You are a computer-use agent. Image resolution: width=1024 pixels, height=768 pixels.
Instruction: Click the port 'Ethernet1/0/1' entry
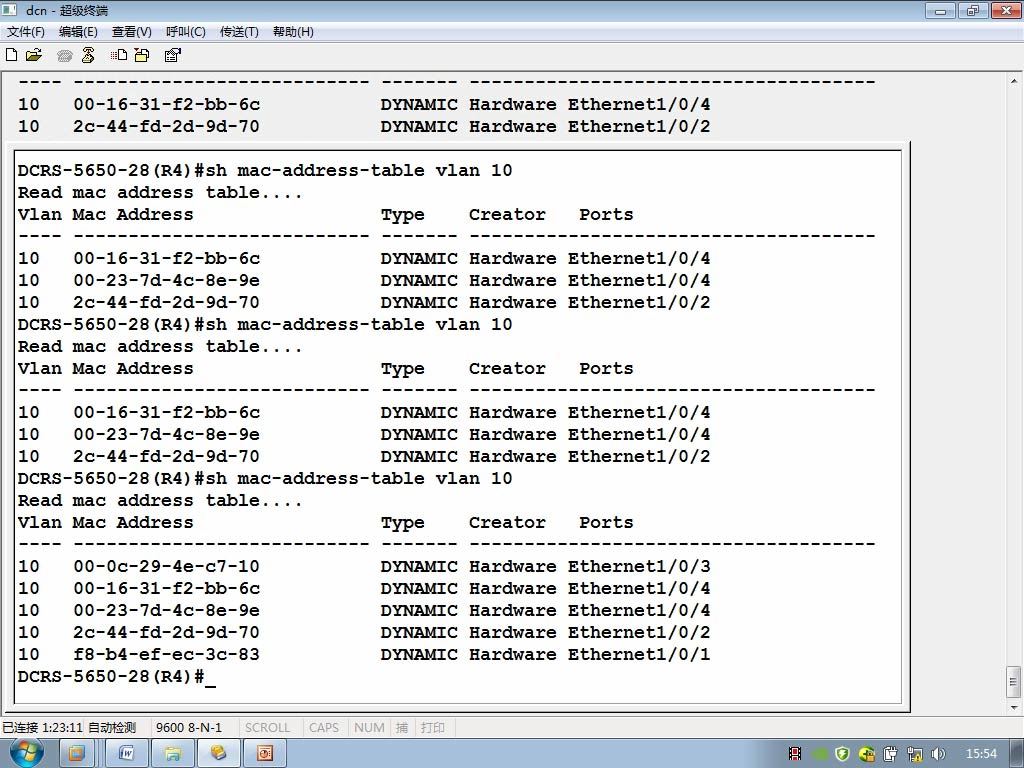[639, 654]
